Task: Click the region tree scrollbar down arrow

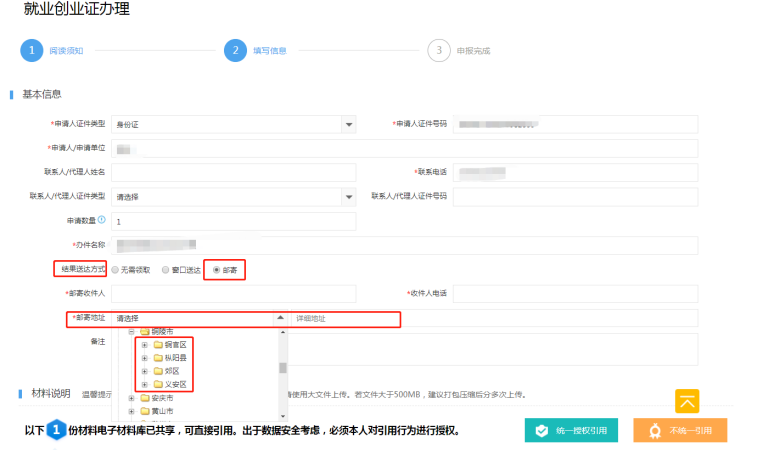Action: click(283, 416)
